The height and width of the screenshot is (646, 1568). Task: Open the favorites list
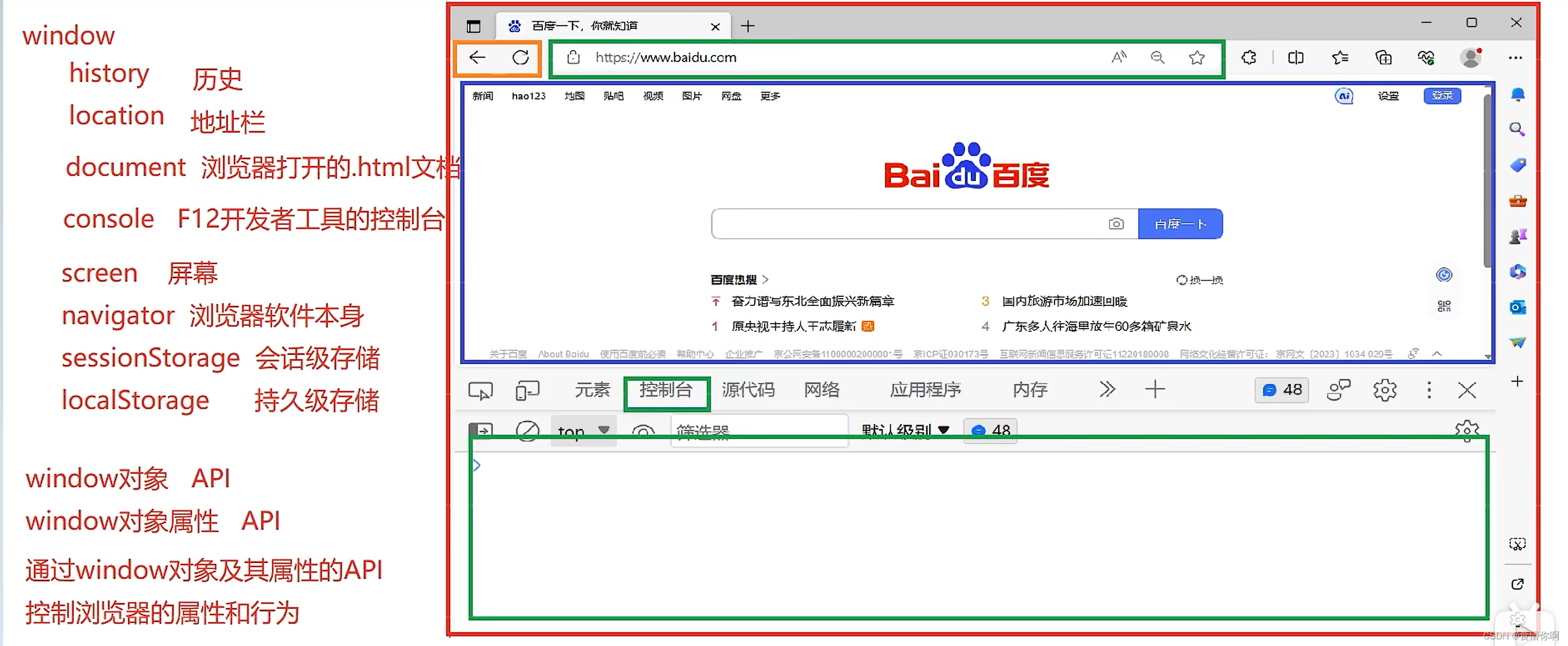coord(1340,58)
